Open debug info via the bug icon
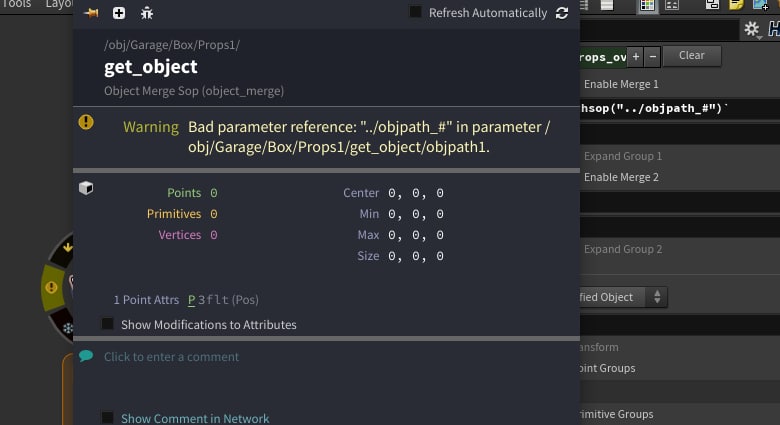 pyautogui.click(x=147, y=13)
